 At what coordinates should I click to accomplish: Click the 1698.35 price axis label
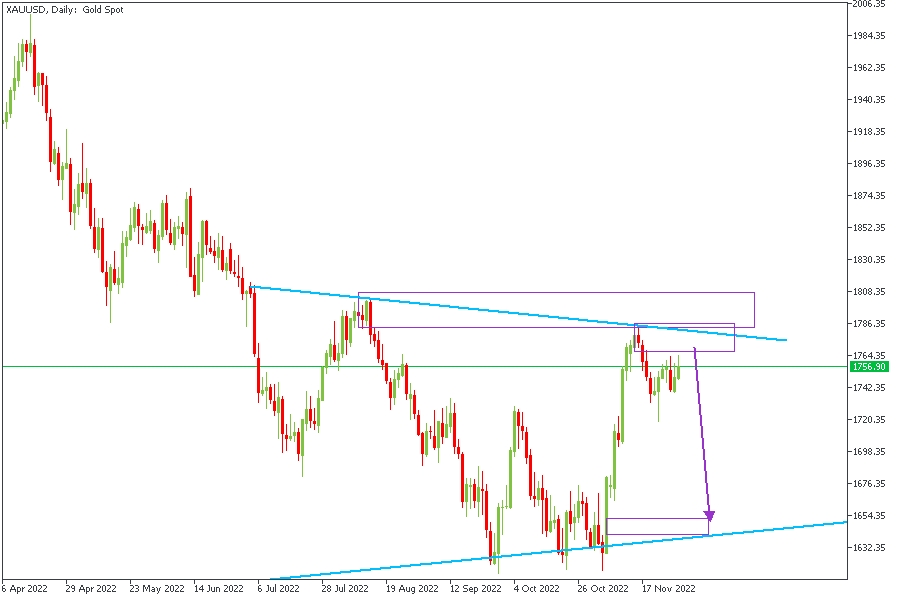click(869, 452)
